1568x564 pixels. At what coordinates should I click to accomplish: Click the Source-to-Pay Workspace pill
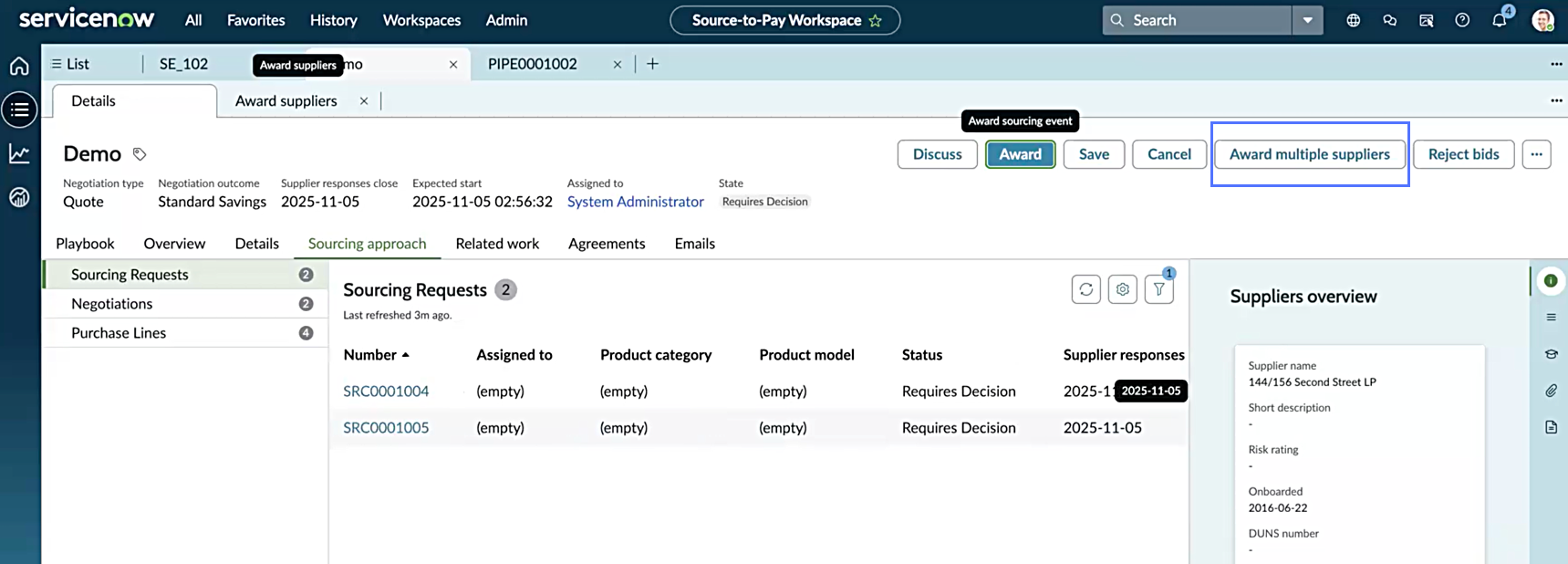pos(784,20)
